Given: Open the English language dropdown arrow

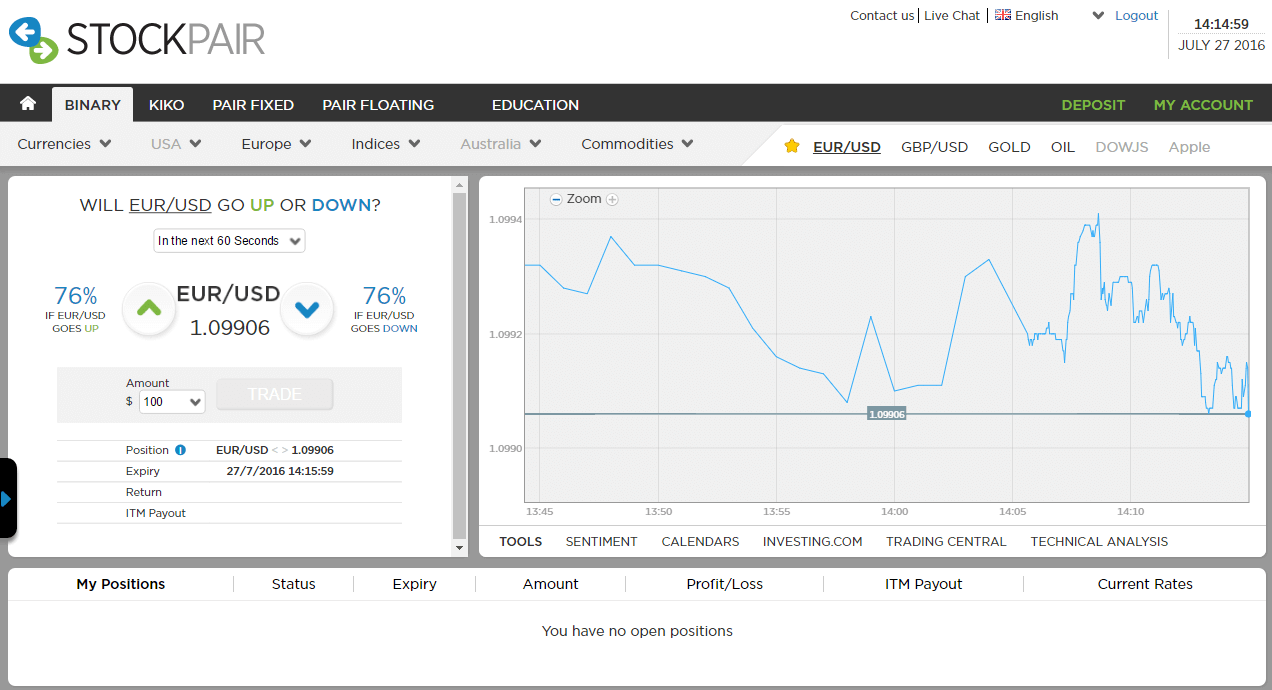Looking at the screenshot, I should click(x=1098, y=16).
